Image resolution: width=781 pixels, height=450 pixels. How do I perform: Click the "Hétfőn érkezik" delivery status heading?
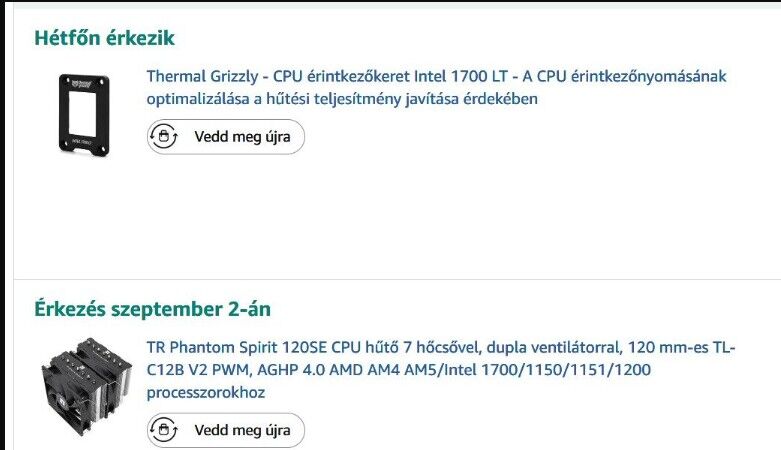[105, 38]
